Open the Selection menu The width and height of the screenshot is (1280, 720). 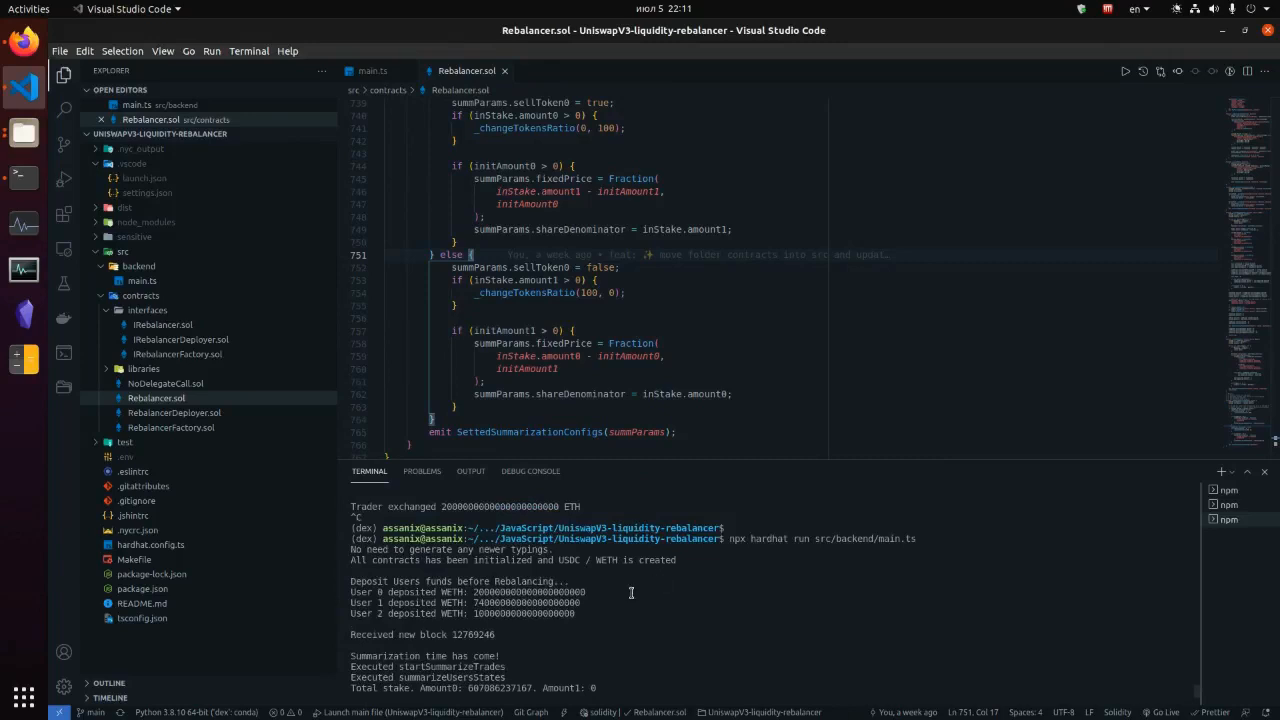pos(122,51)
